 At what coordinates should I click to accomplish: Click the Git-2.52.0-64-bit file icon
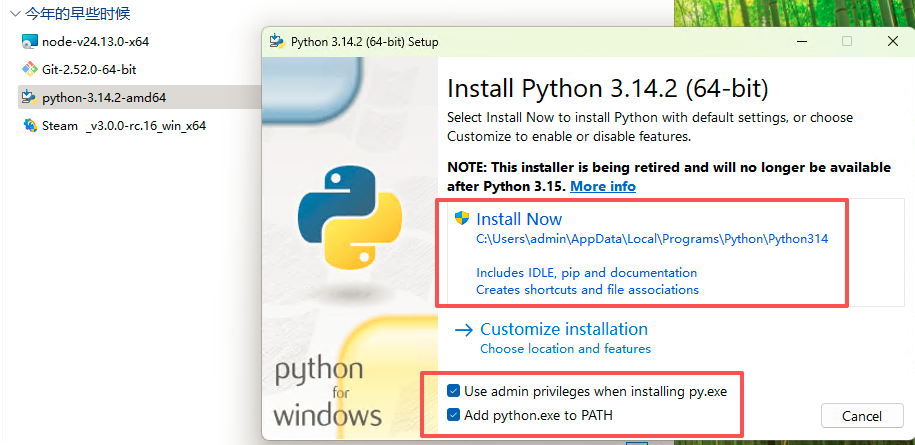pyautogui.click(x=29, y=69)
